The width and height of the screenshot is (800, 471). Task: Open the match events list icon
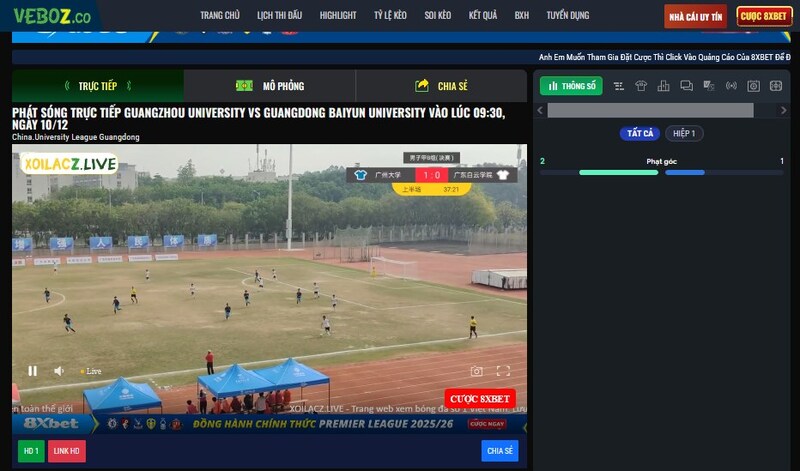click(619, 86)
